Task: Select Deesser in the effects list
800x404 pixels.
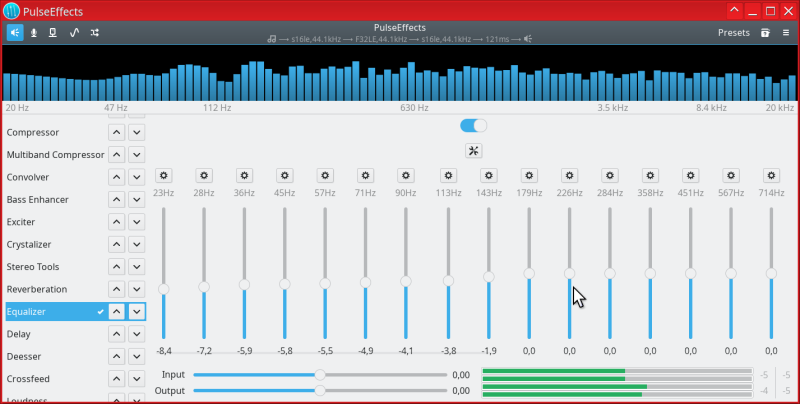Action: (x=23, y=357)
